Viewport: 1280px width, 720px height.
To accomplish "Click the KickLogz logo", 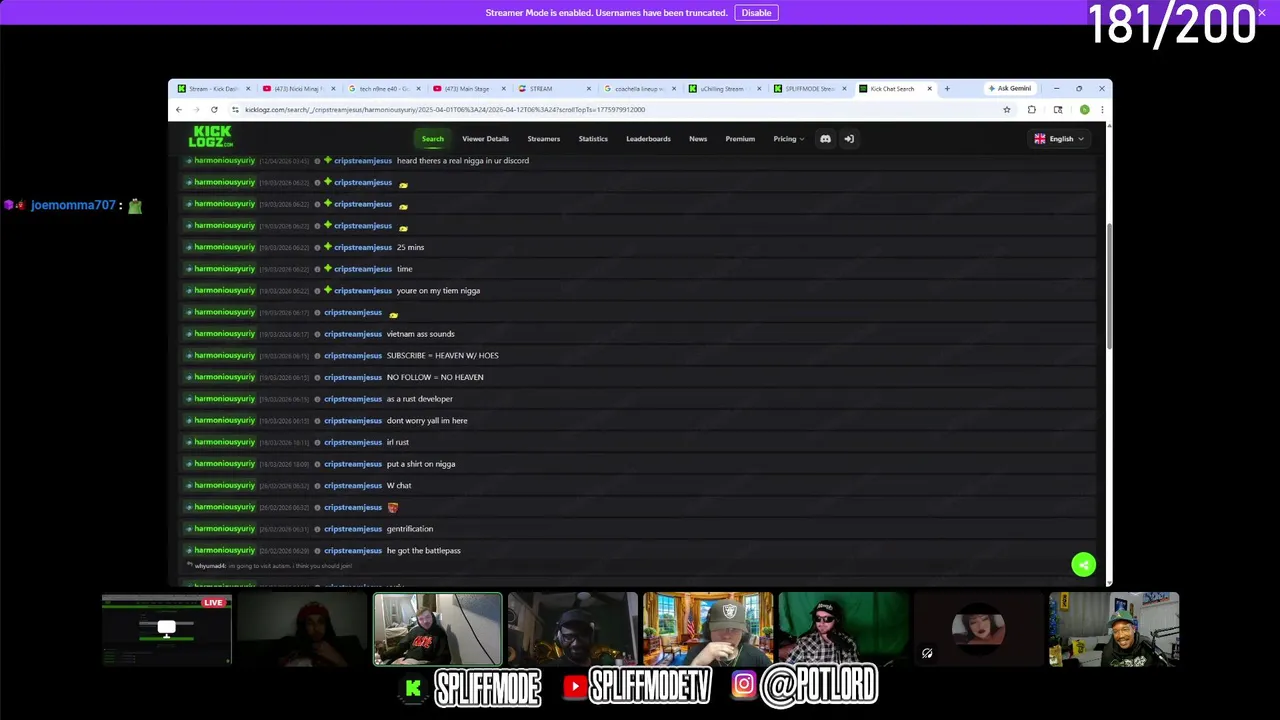I will [211, 136].
